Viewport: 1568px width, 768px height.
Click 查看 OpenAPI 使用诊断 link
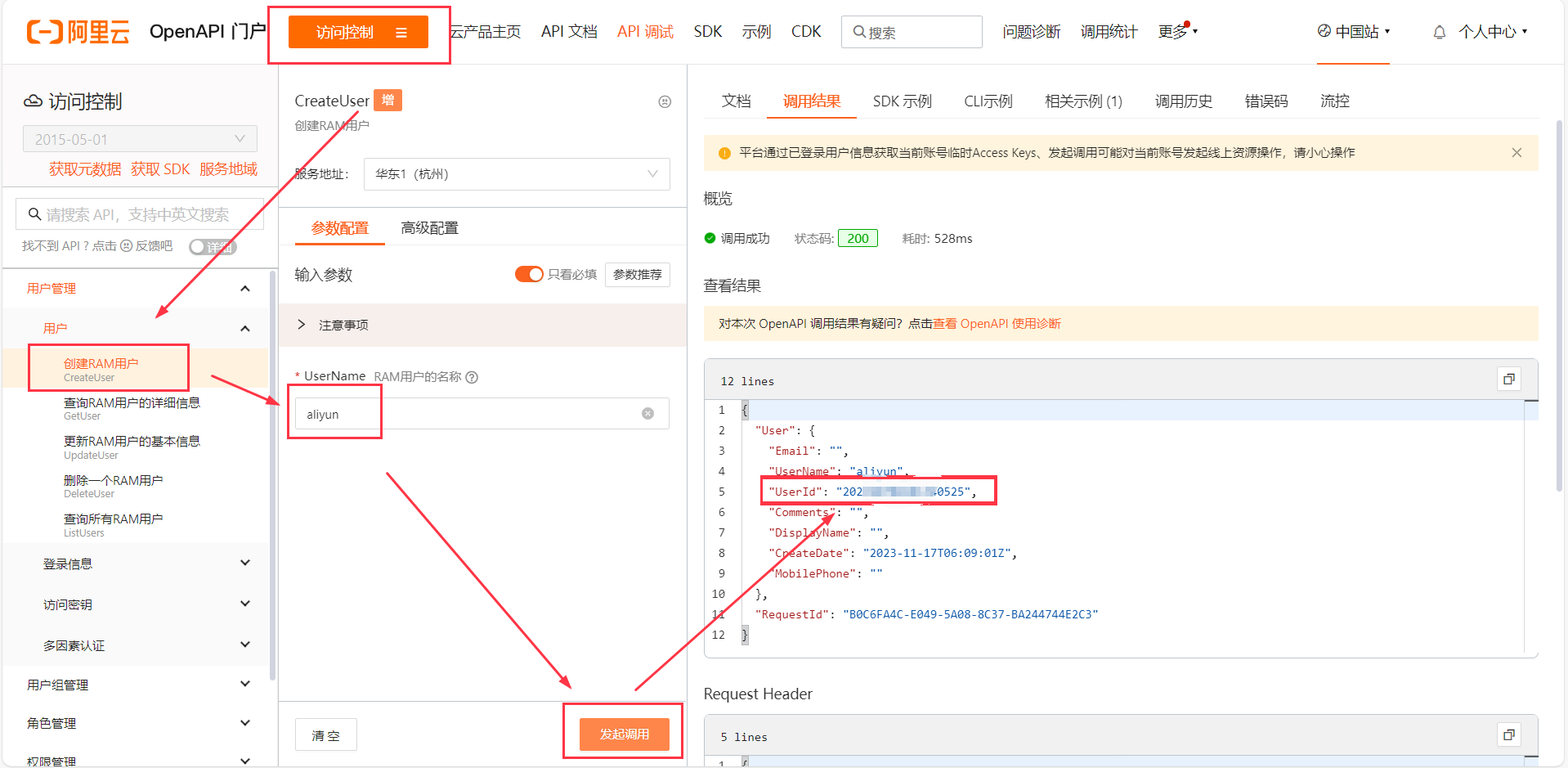(997, 324)
